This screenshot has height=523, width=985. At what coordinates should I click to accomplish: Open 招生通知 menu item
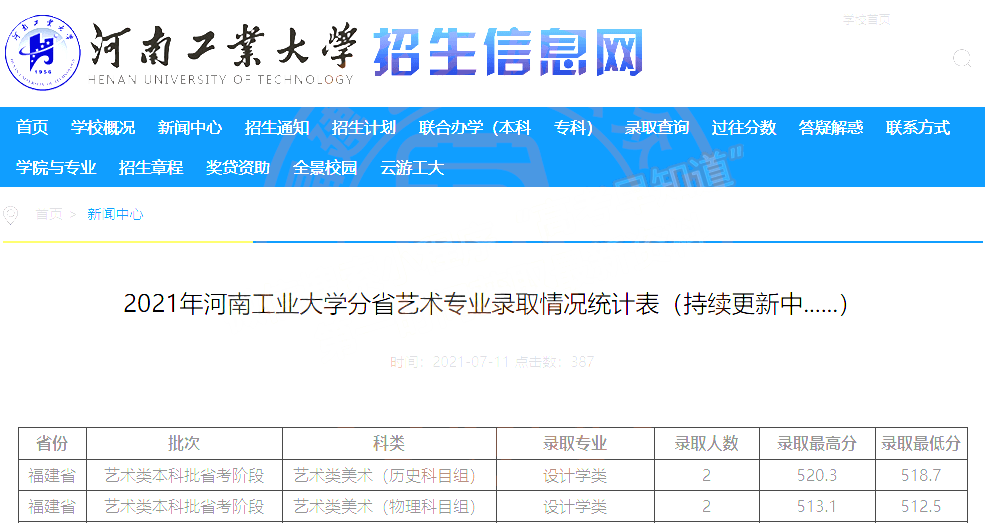point(276,127)
